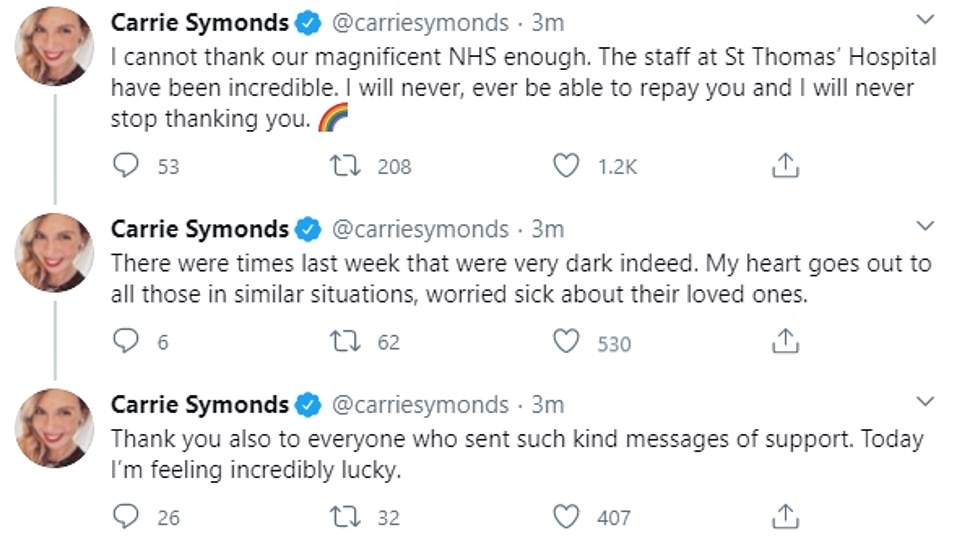Share the 'messages of support' tweet
The width and height of the screenshot is (962, 543).
(786, 517)
